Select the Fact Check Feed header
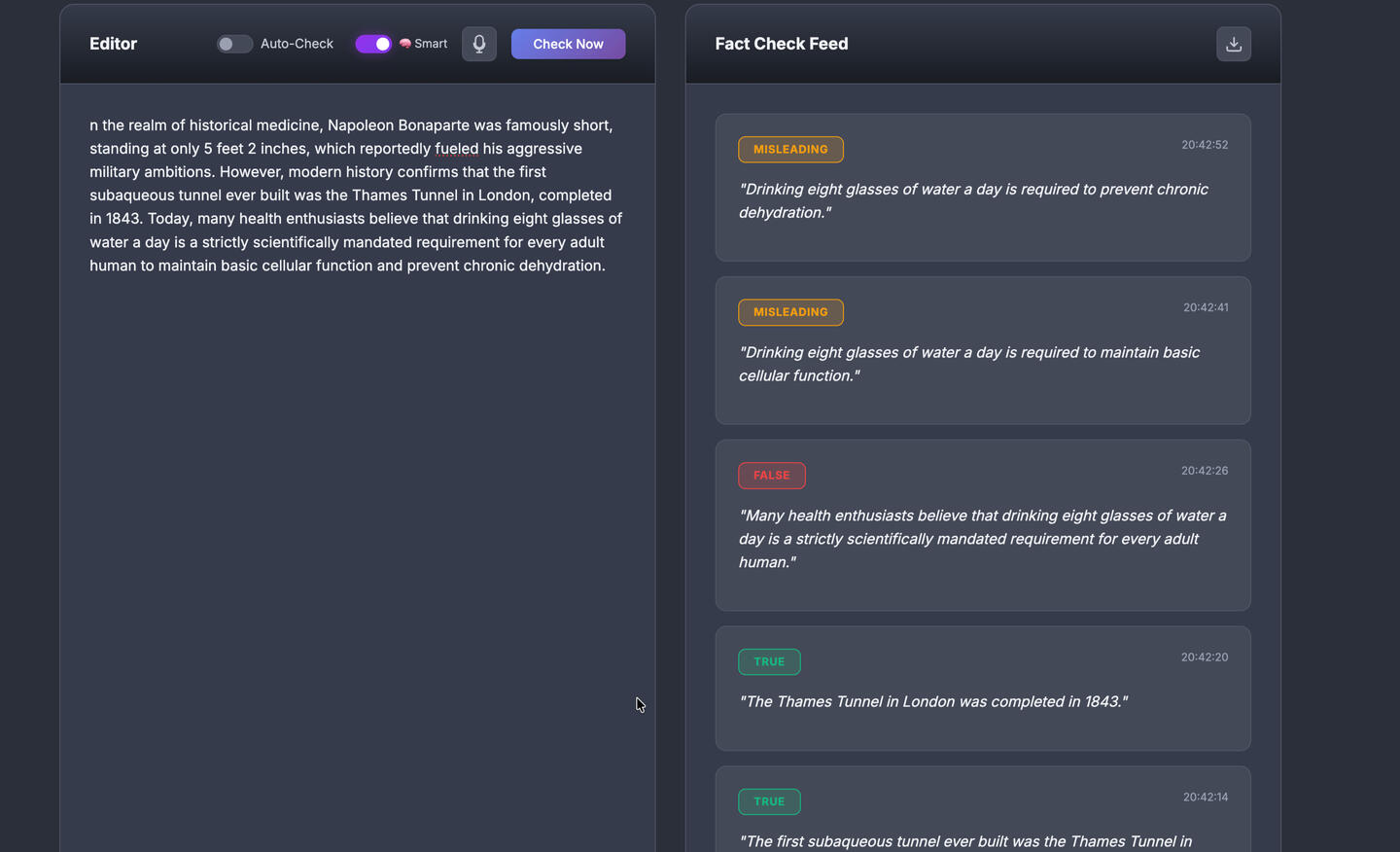The width and height of the screenshot is (1400, 852). point(781,43)
